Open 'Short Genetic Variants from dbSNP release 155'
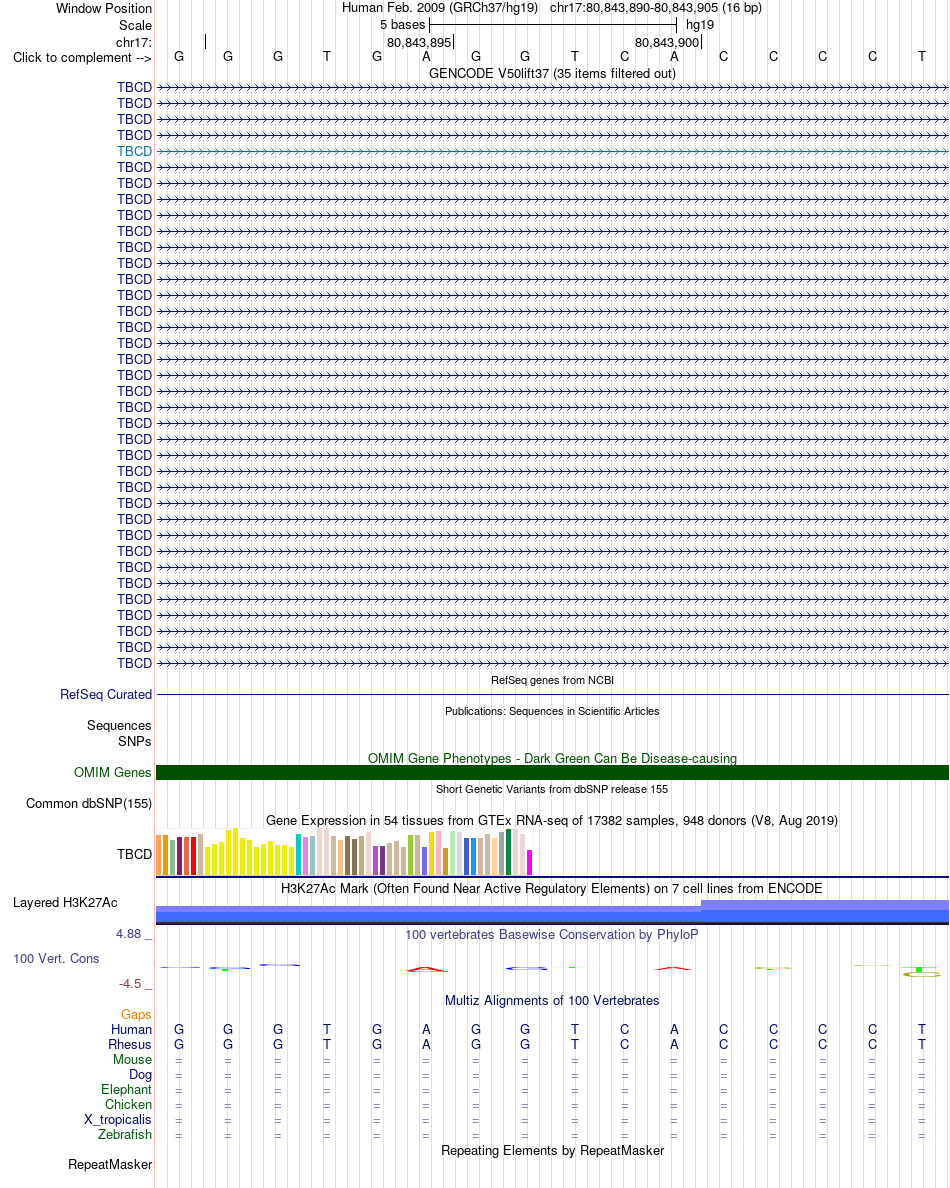 (552, 789)
